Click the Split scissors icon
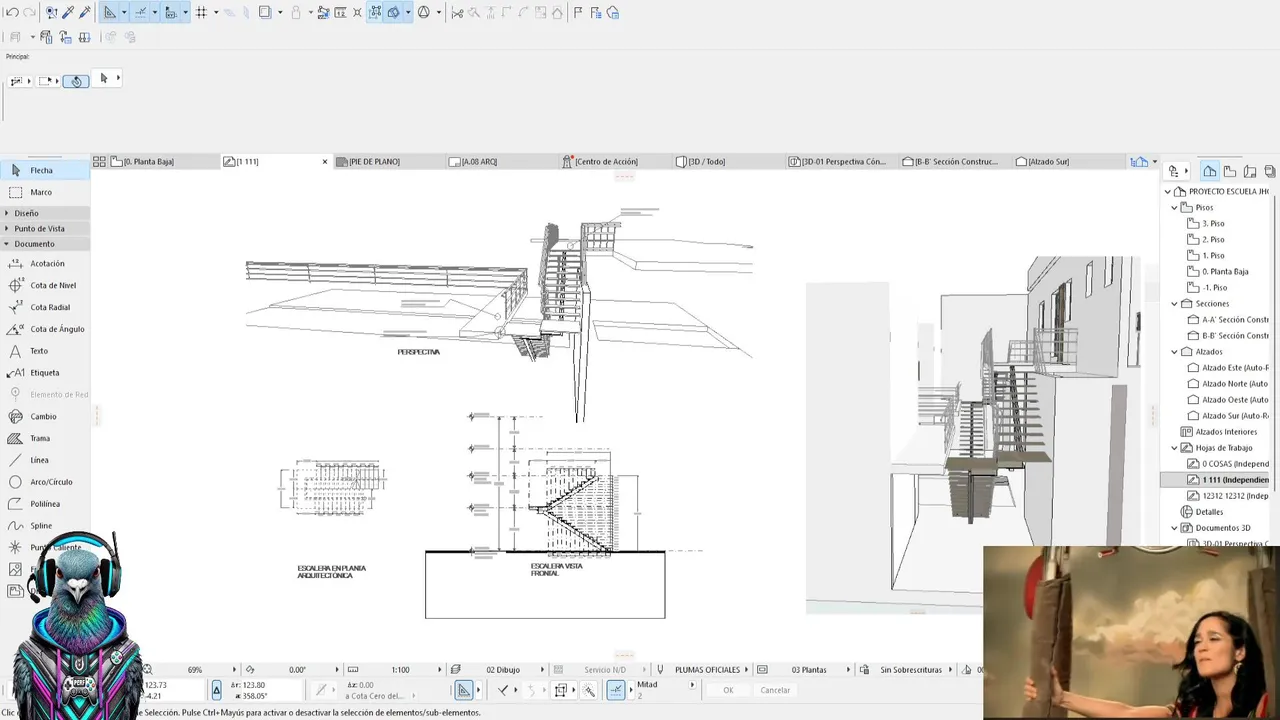Screen dimensions: 1280x720 click(x=457, y=13)
